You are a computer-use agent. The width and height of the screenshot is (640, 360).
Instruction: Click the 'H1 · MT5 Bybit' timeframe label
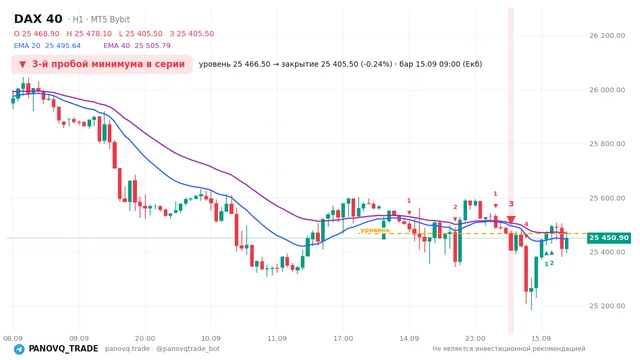(101, 19)
